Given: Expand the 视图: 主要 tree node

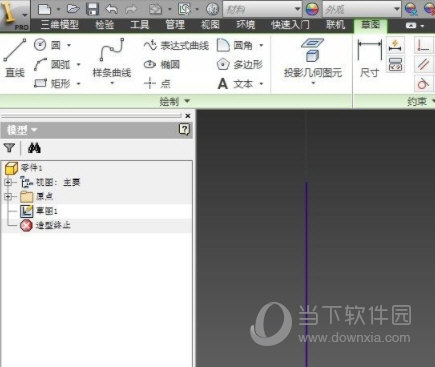Looking at the screenshot, I should click(x=8, y=182).
